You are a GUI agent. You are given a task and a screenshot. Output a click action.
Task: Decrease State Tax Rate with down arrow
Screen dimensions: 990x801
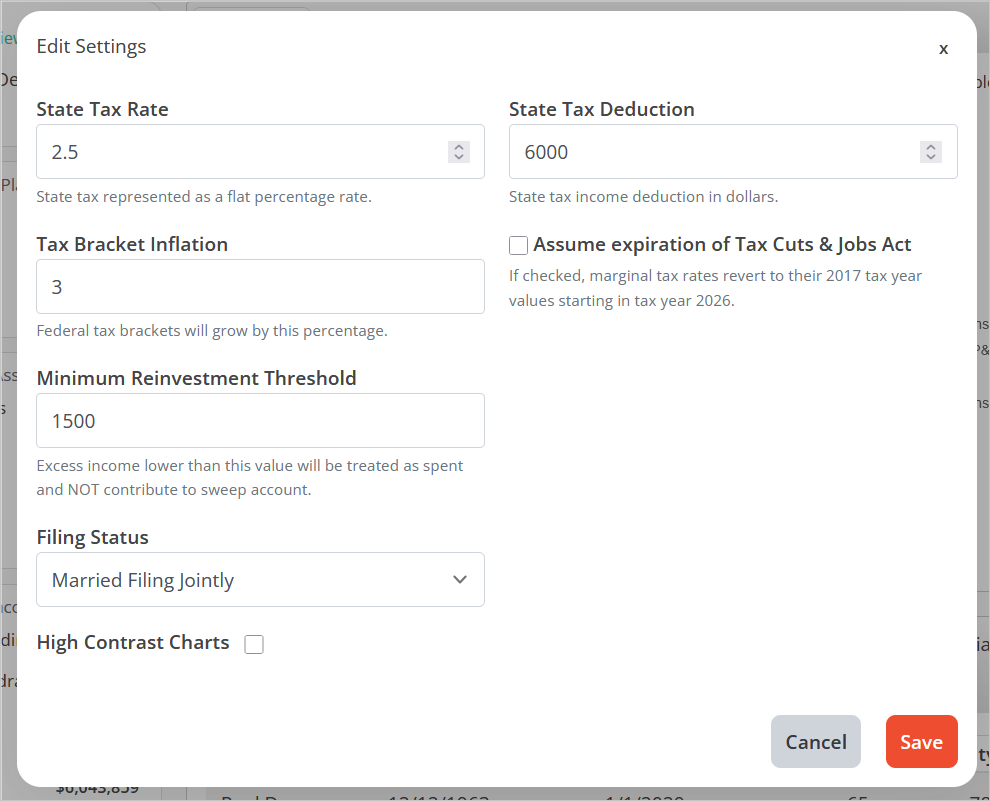tap(459, 157)
